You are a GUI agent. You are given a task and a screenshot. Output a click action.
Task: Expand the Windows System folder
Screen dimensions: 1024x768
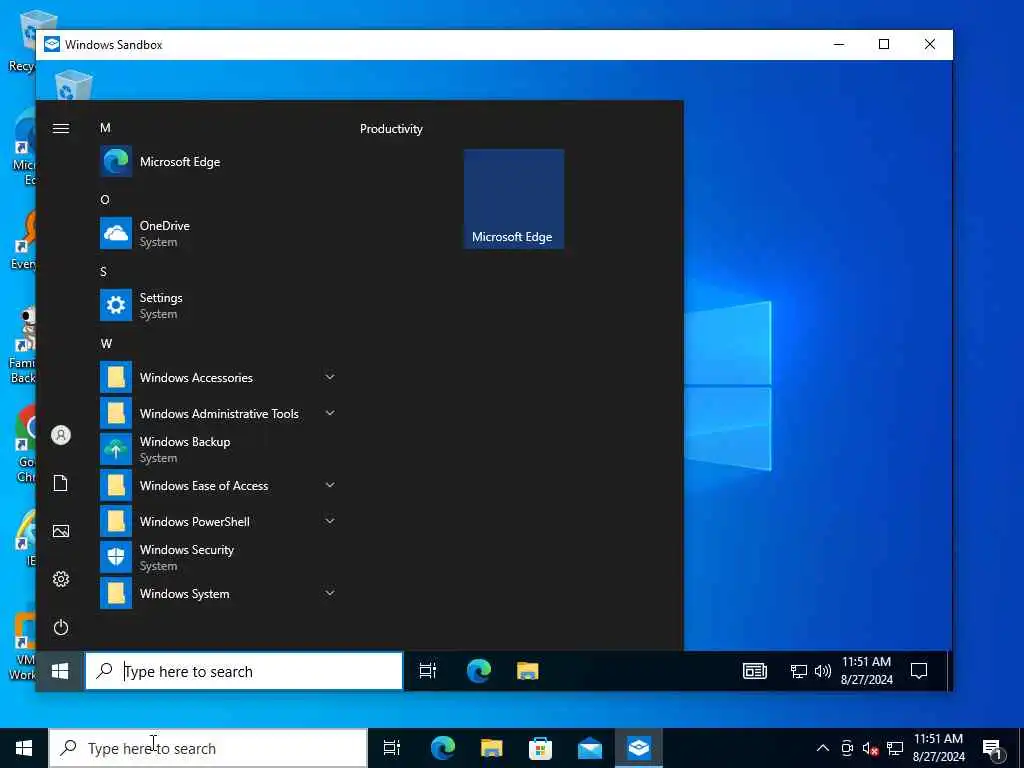pyautogui.click(x=217, y=593)
